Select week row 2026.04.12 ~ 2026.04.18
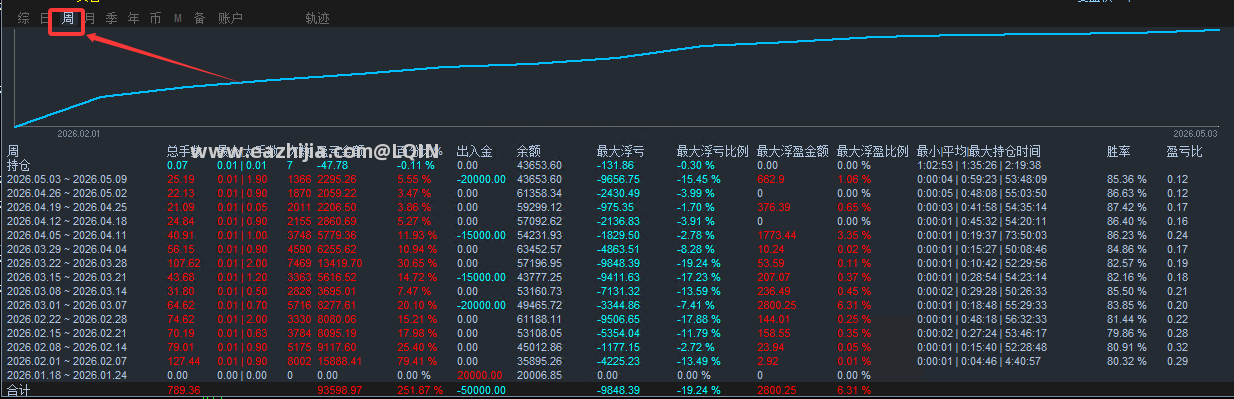The height and width of the screenshot is (399, 1234). point(67,221)
